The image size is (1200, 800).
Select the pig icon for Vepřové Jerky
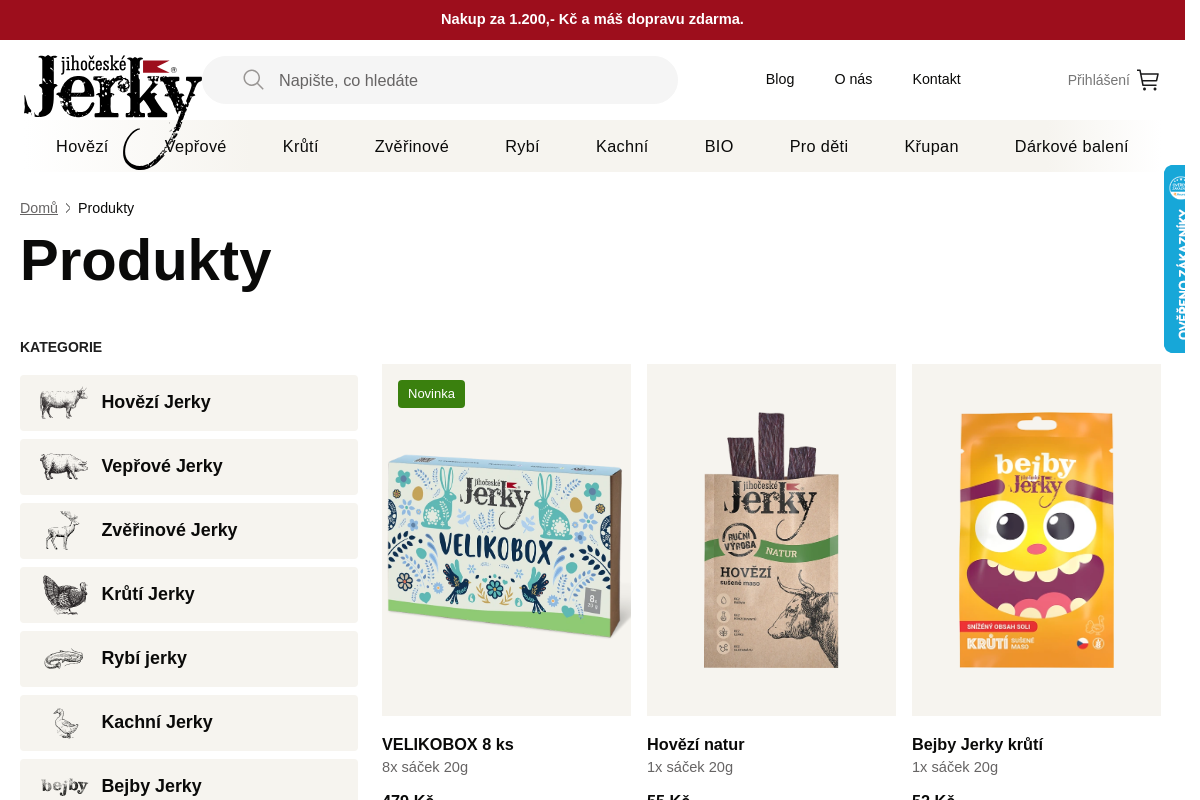coord(63,467)
